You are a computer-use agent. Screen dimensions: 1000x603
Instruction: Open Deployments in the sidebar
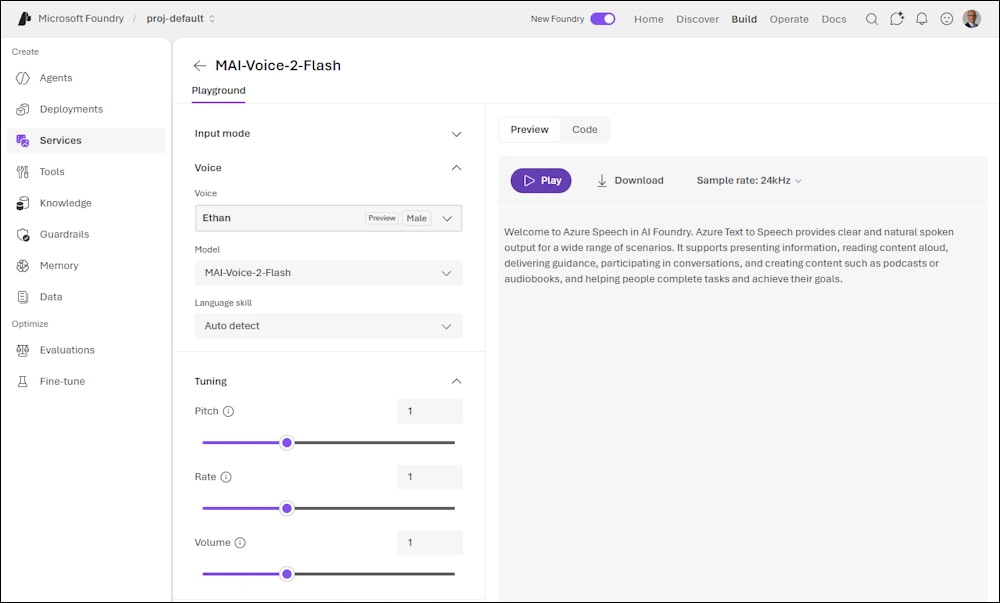86,109
